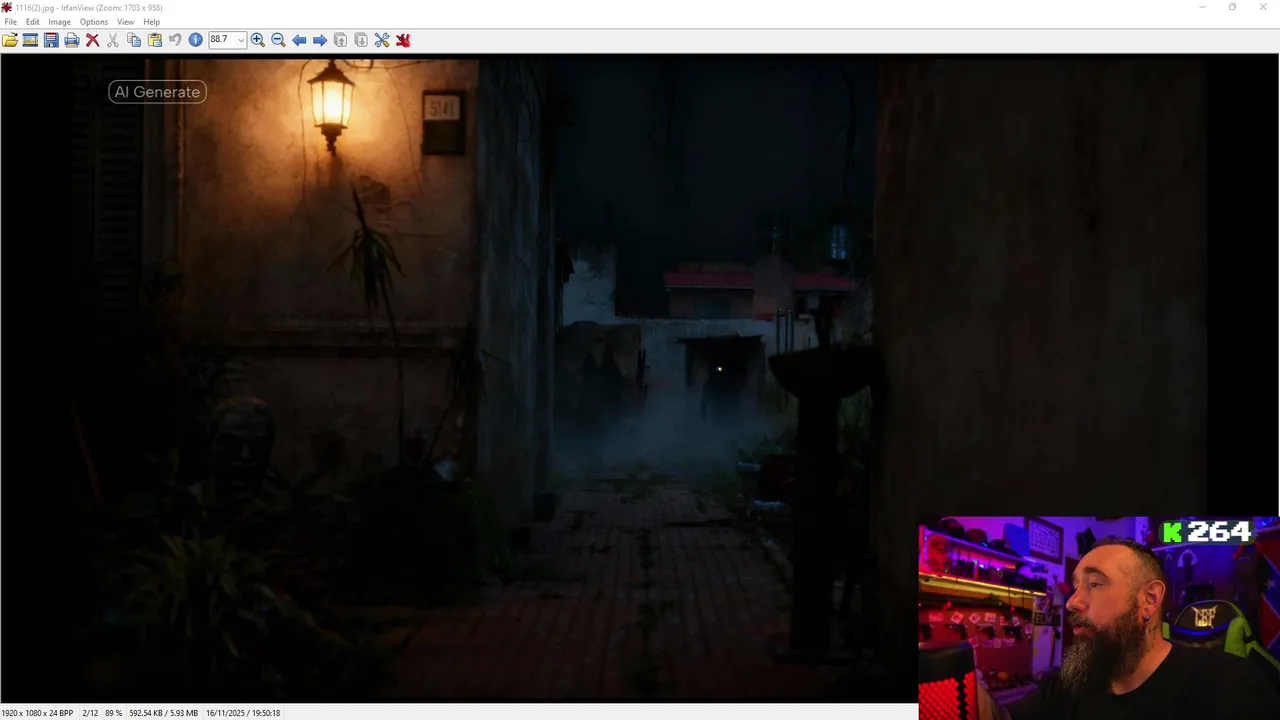Screen dimensions: 1280x720
Task: Open the File menu
Action: click(10, 22)
